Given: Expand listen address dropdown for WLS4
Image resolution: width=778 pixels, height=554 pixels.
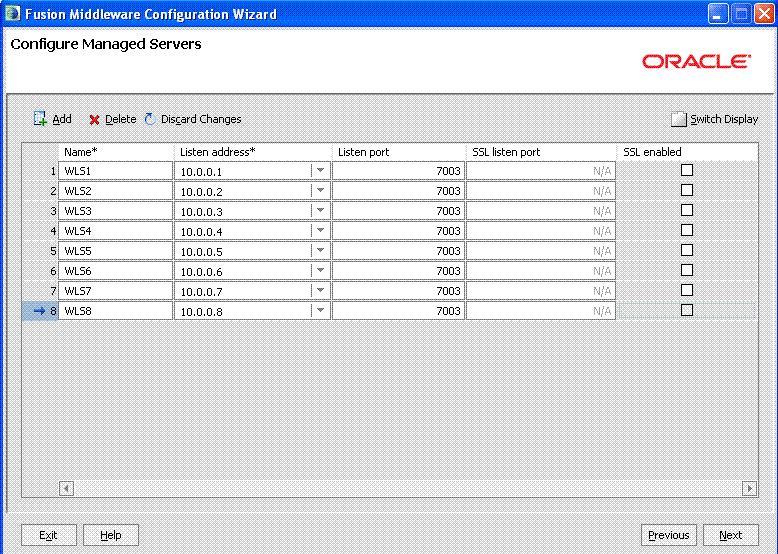Looking at the screenshot, I should (x=321, y=231).
